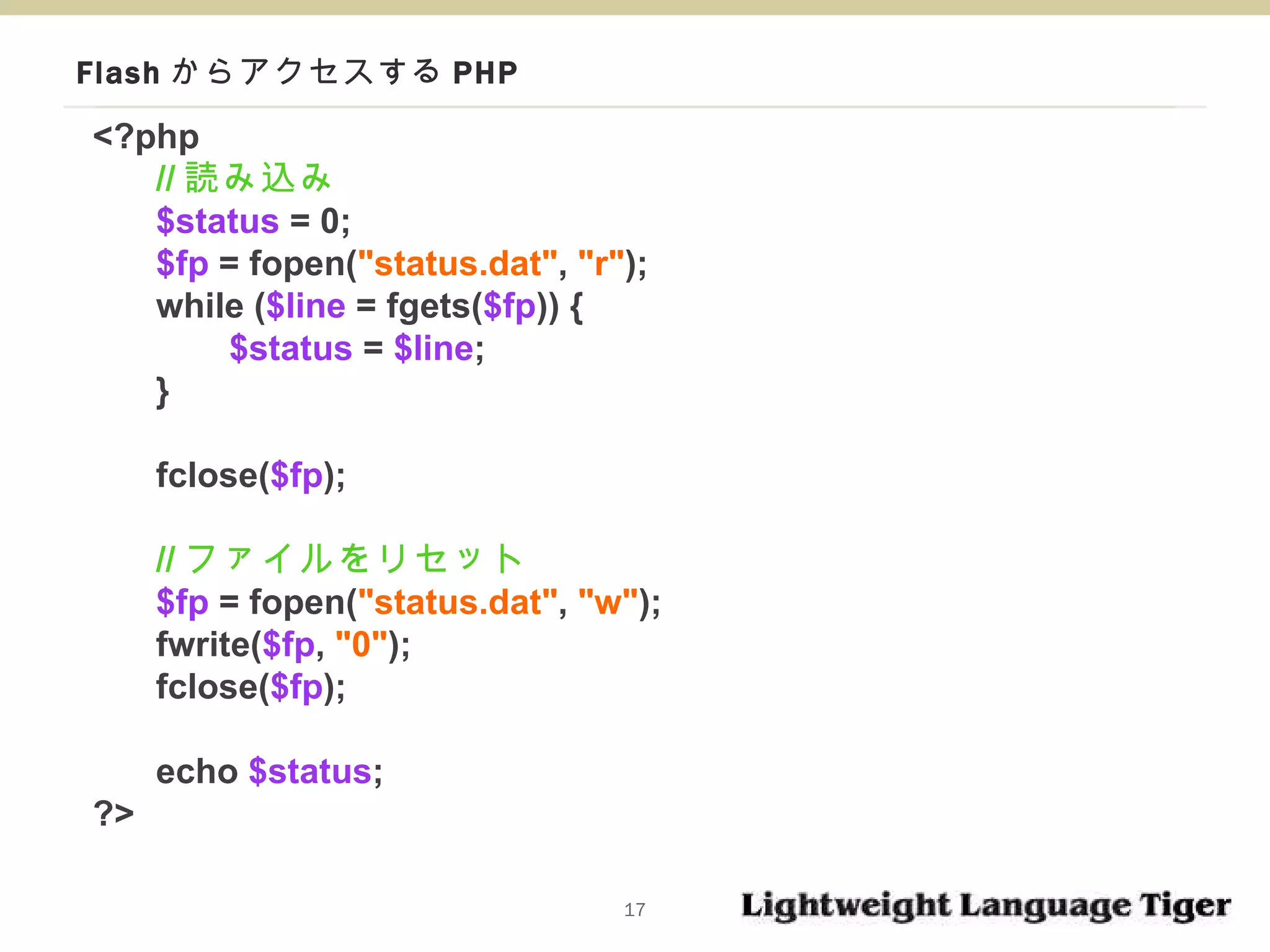
Task: Click the first 'fclose($fp);' line
Action: pyautogui.click(x=251, y=476)
